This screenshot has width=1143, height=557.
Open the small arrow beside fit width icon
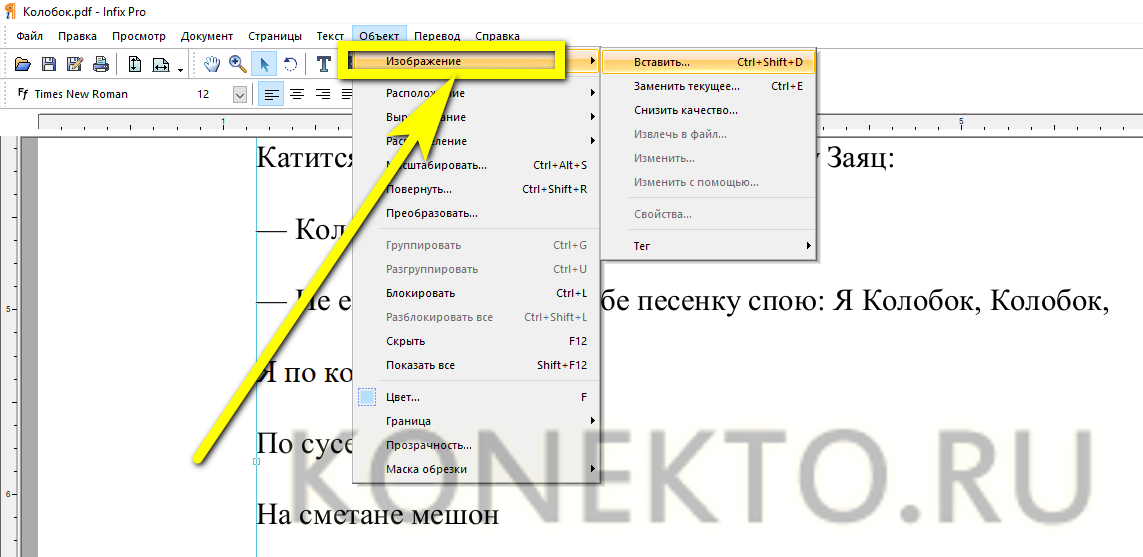179,69
